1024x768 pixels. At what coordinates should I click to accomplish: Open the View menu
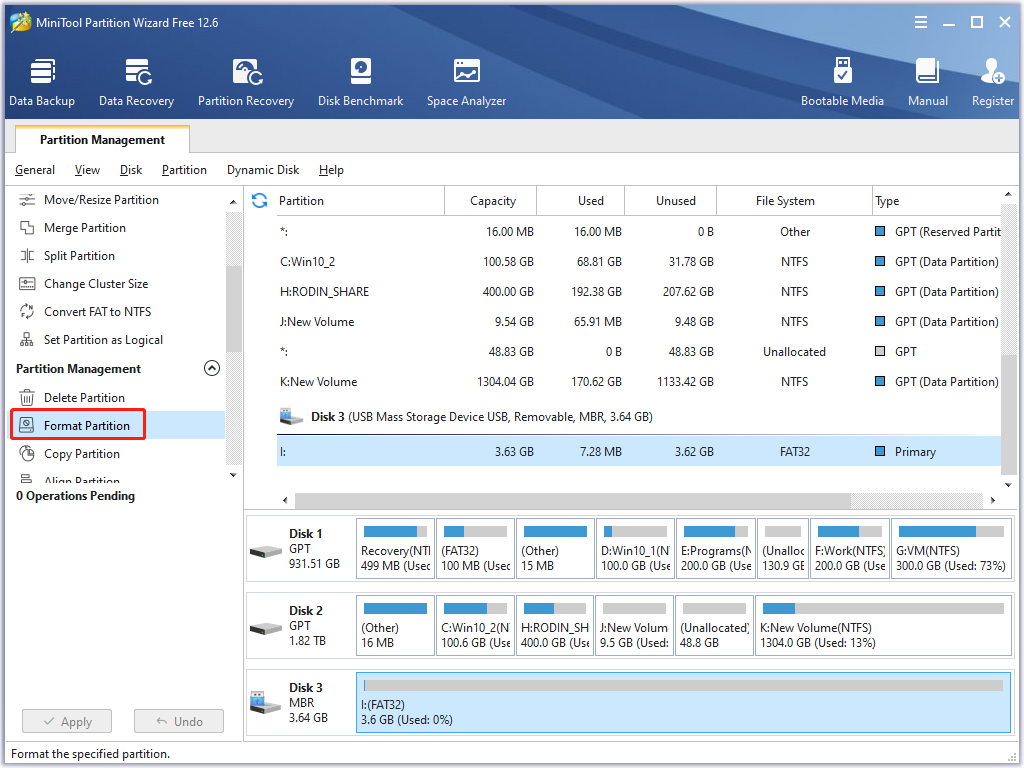coord(87,170)
